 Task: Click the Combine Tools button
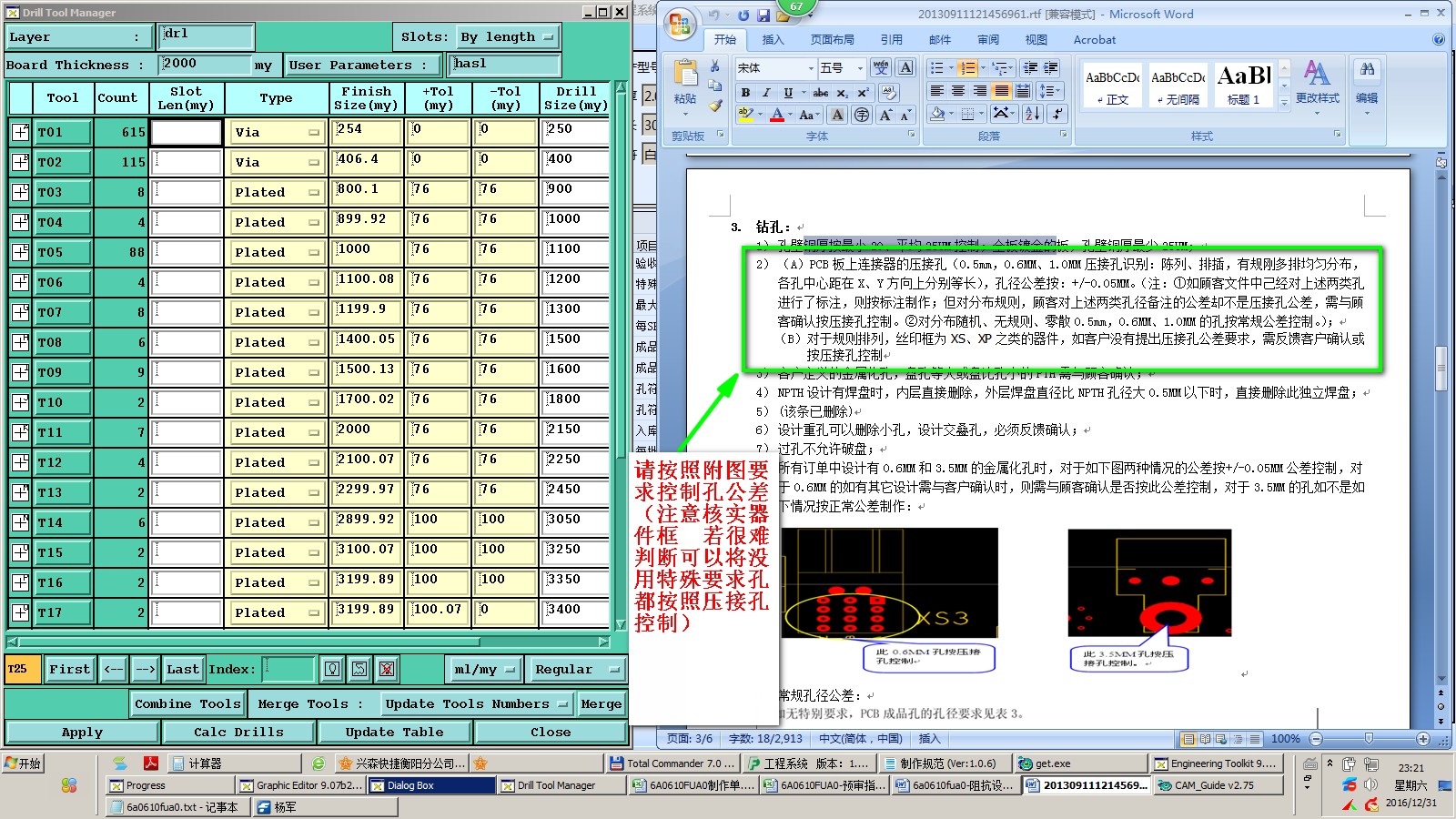coord(188,704)
